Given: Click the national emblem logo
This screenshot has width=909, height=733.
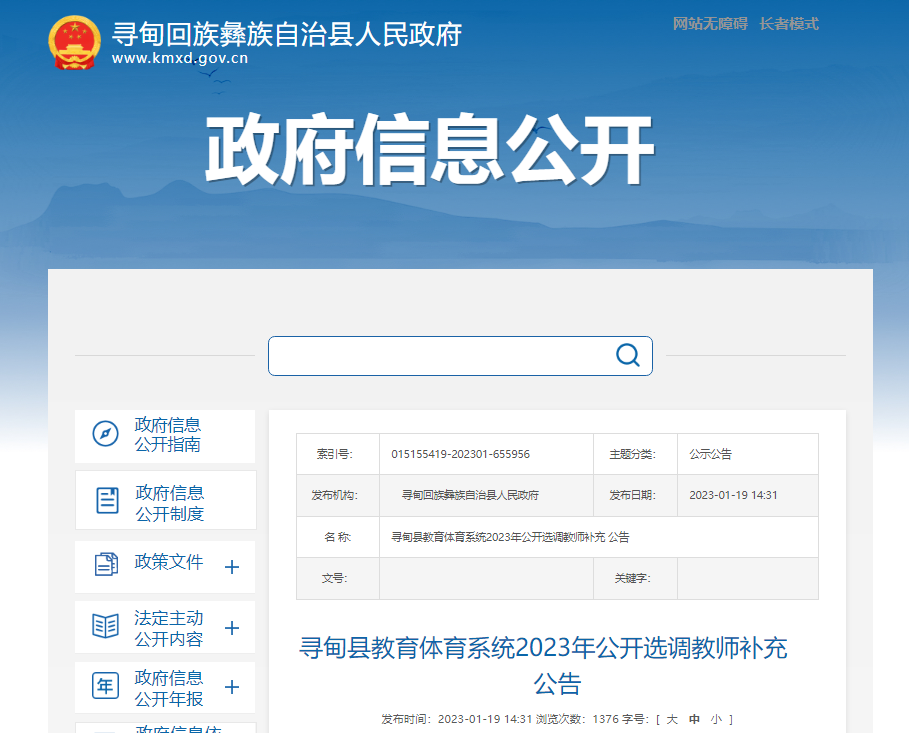Looking at the screenshot, I should tap(74, 43).
